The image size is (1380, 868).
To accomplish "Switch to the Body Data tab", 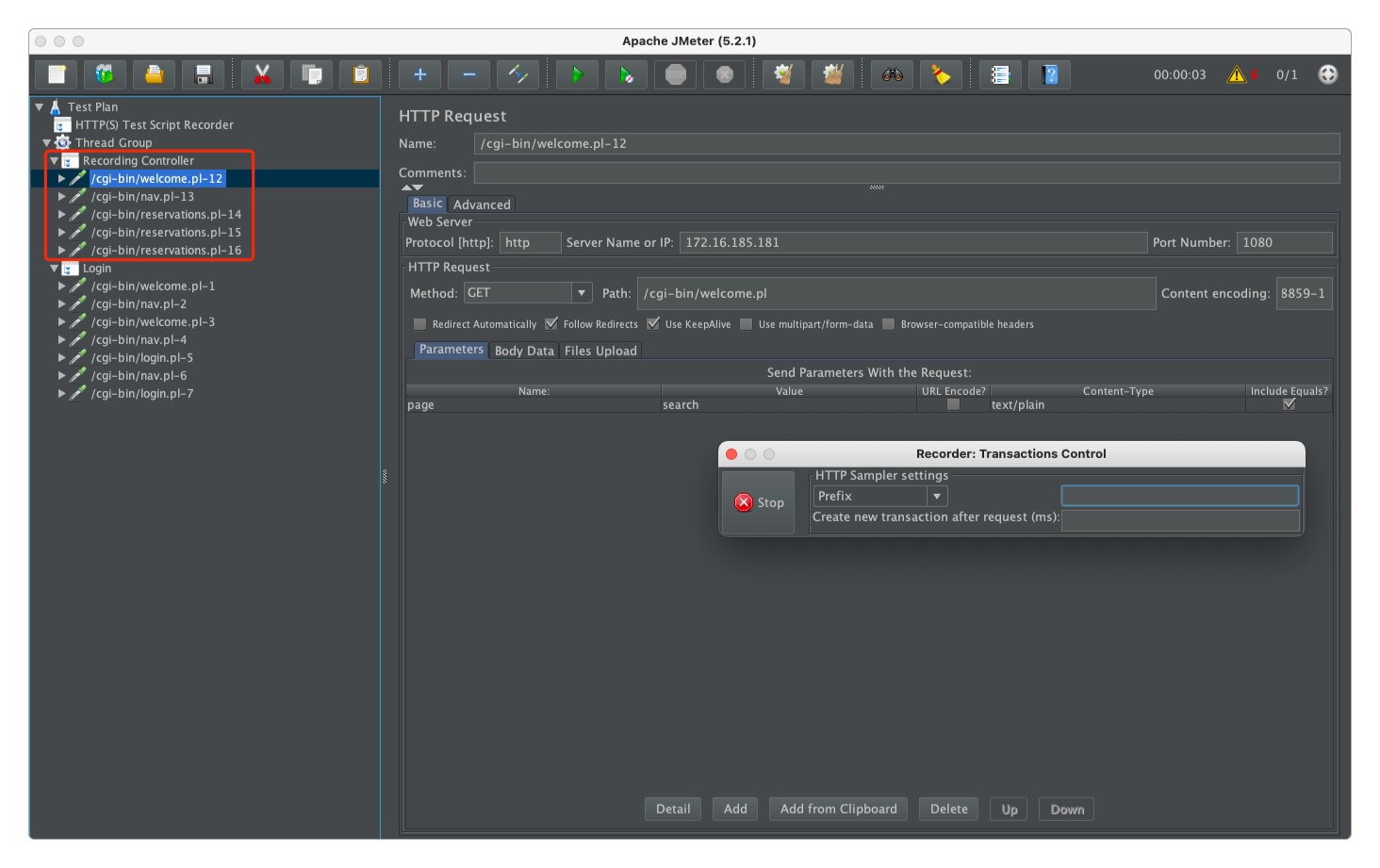I will coord(524,351).
